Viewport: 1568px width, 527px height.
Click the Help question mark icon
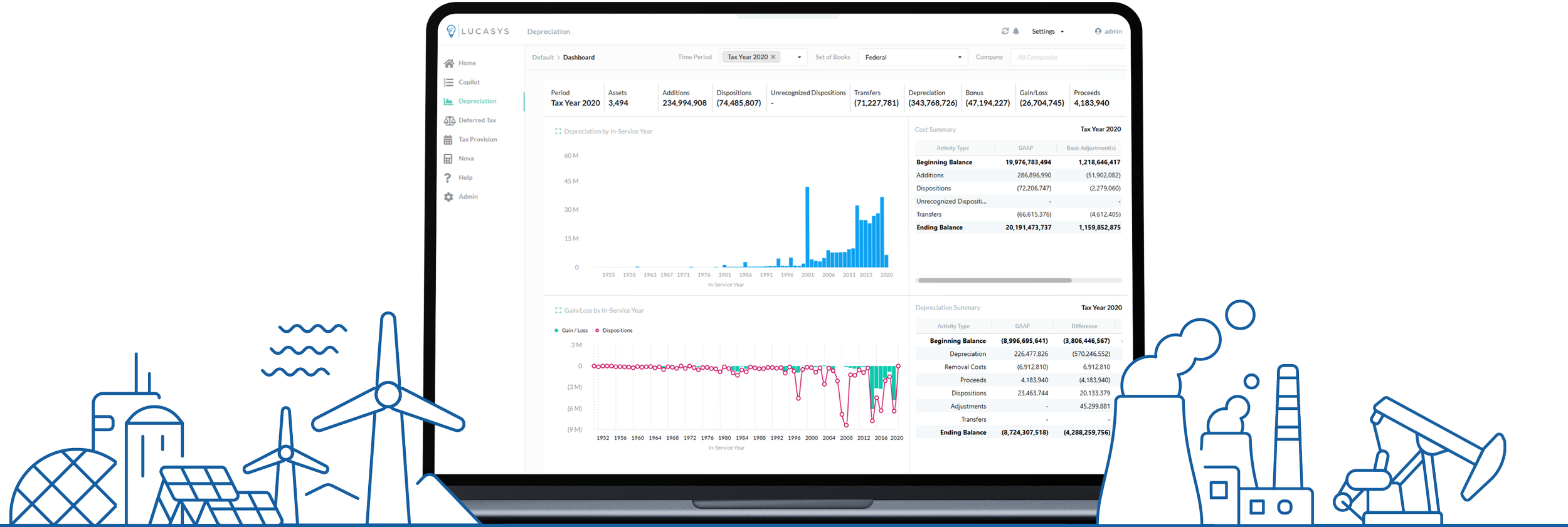[x=447, y=178]
